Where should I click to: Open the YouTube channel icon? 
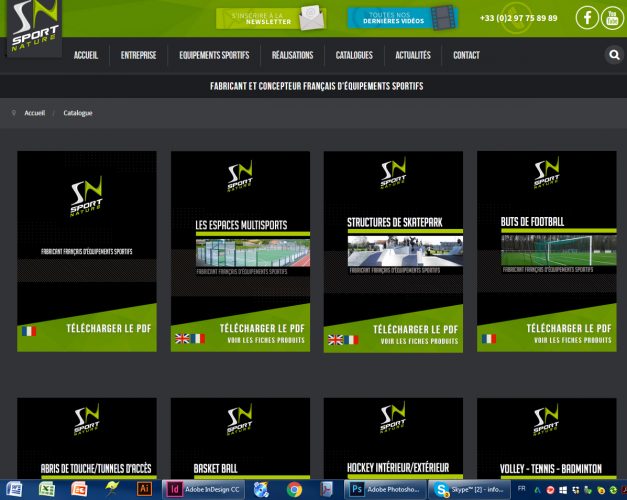coord(612,18)
